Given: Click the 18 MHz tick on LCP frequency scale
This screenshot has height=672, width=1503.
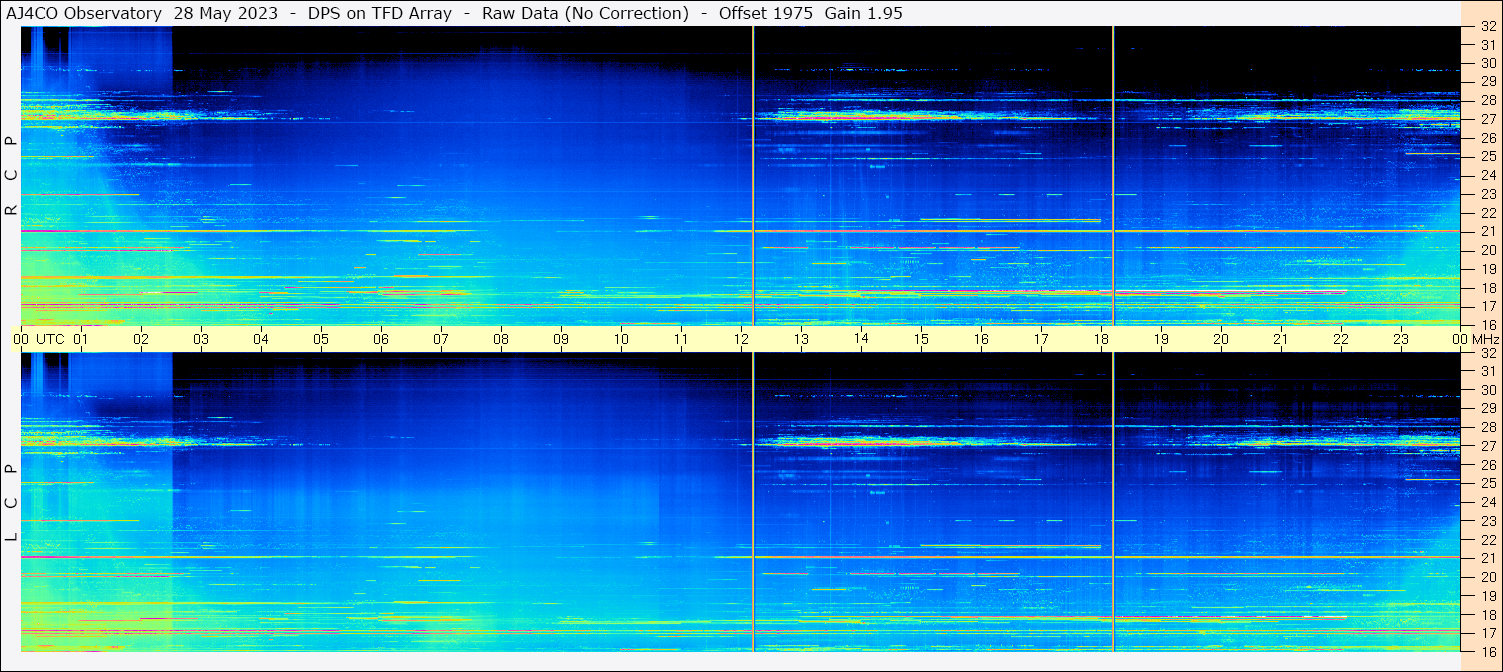Looking at the screenshot, I should tap(1487, 614).
